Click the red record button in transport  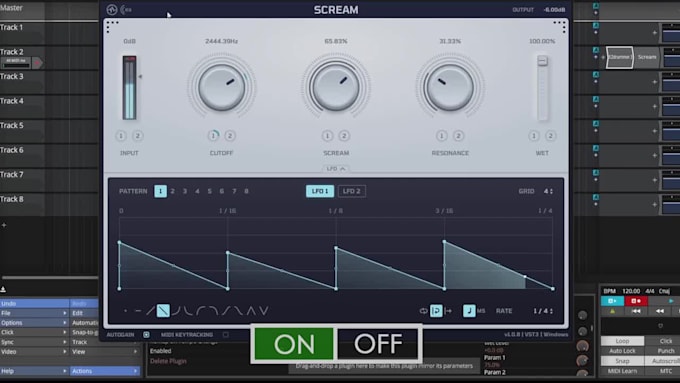(x=636, y=301)
